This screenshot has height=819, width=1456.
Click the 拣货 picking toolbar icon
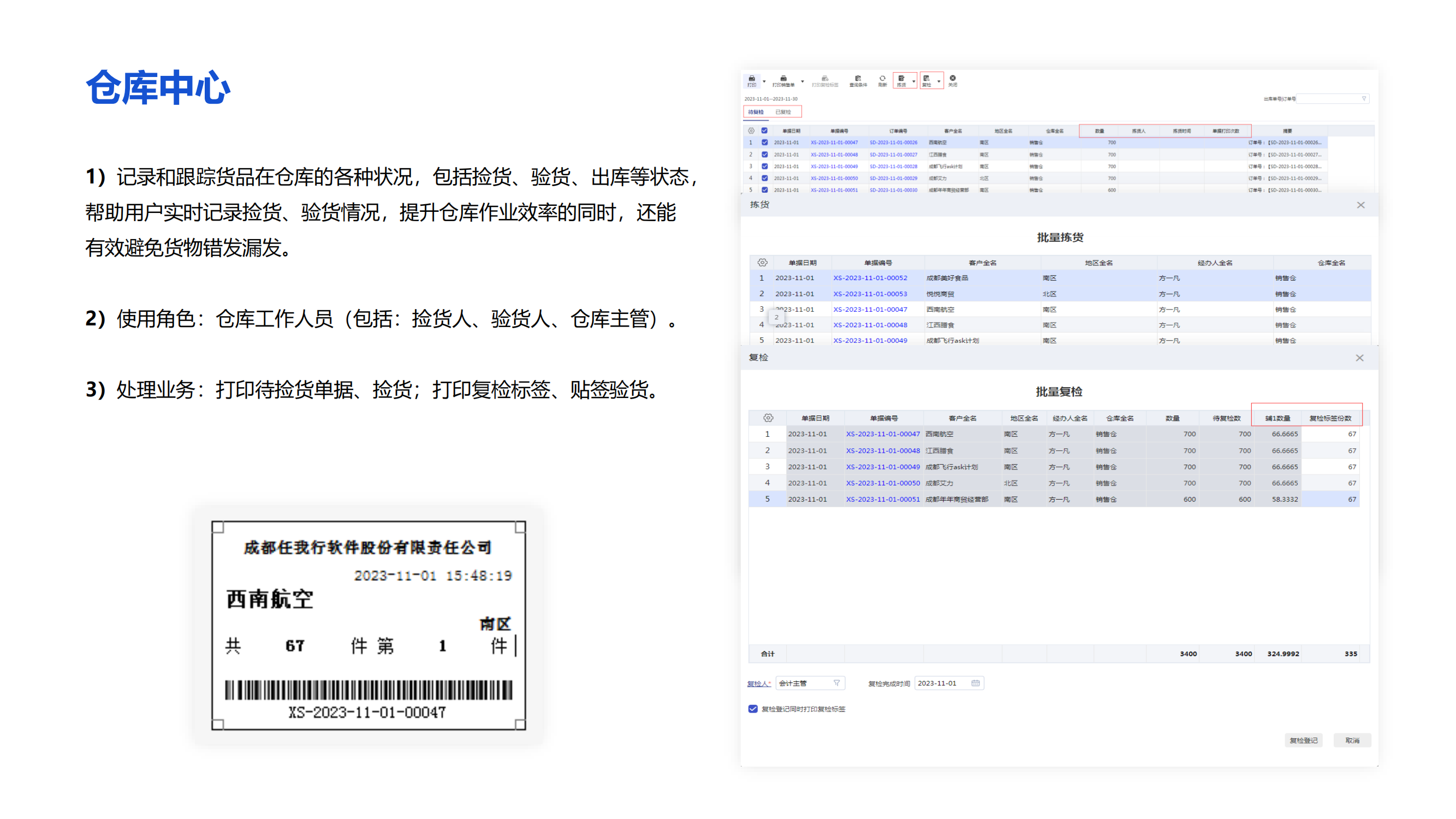[901, 80]
